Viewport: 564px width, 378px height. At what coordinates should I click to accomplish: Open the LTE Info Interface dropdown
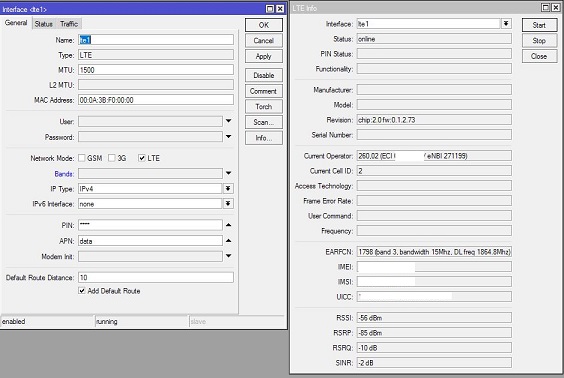[506, 24]
